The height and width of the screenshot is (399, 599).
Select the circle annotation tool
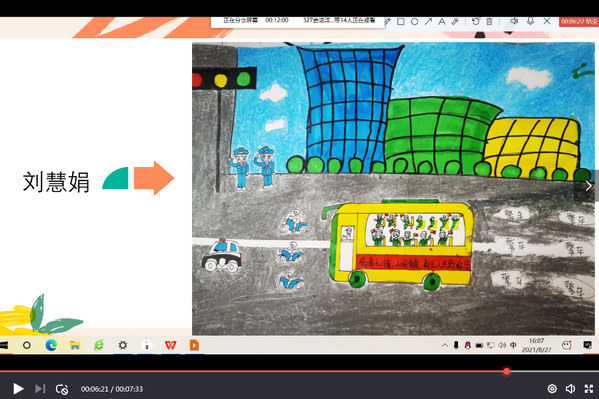[414, 22]
